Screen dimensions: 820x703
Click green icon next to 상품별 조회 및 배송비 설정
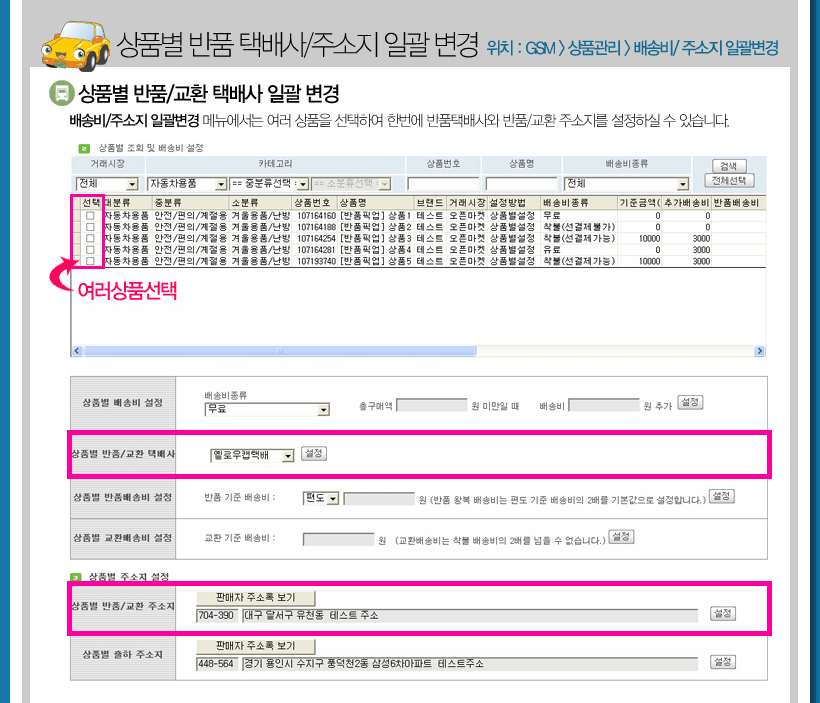(84, 148)
